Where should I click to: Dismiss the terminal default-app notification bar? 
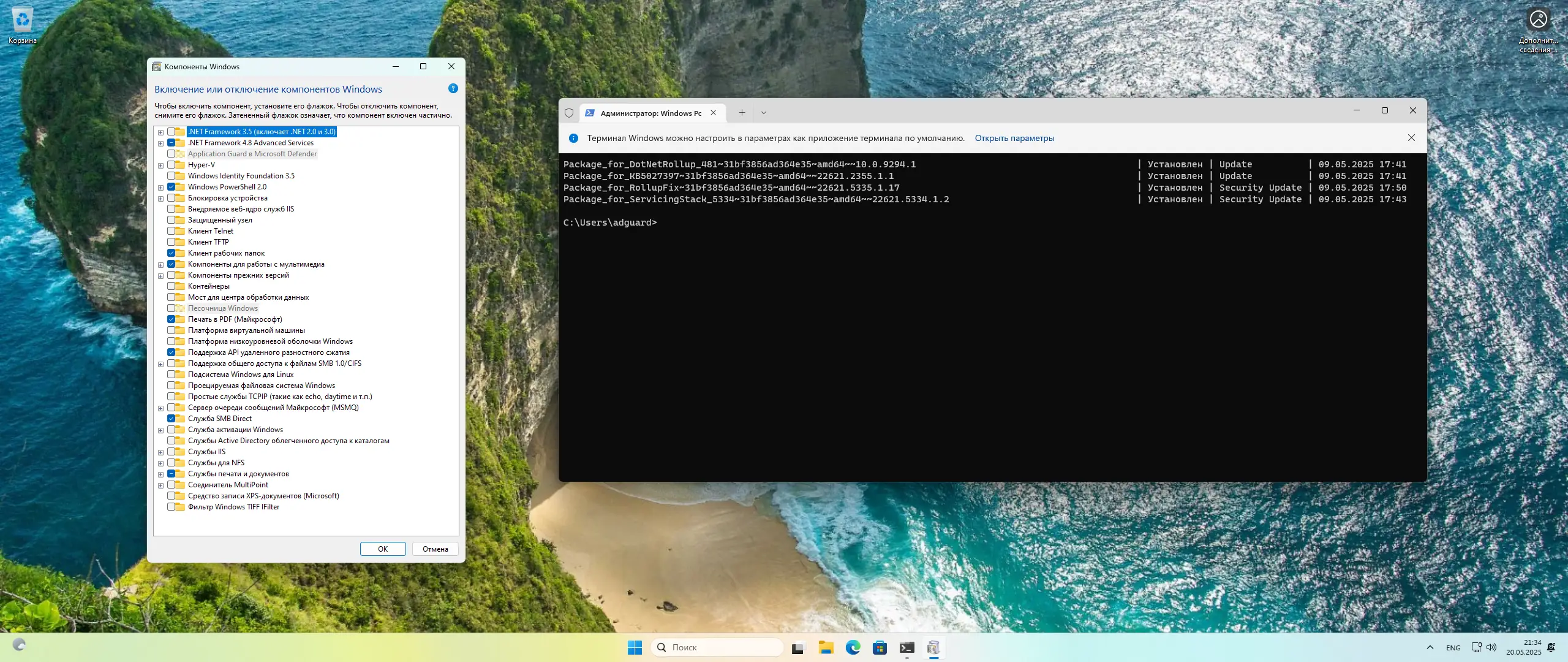pyautogui.click(x=1411, y=138)
